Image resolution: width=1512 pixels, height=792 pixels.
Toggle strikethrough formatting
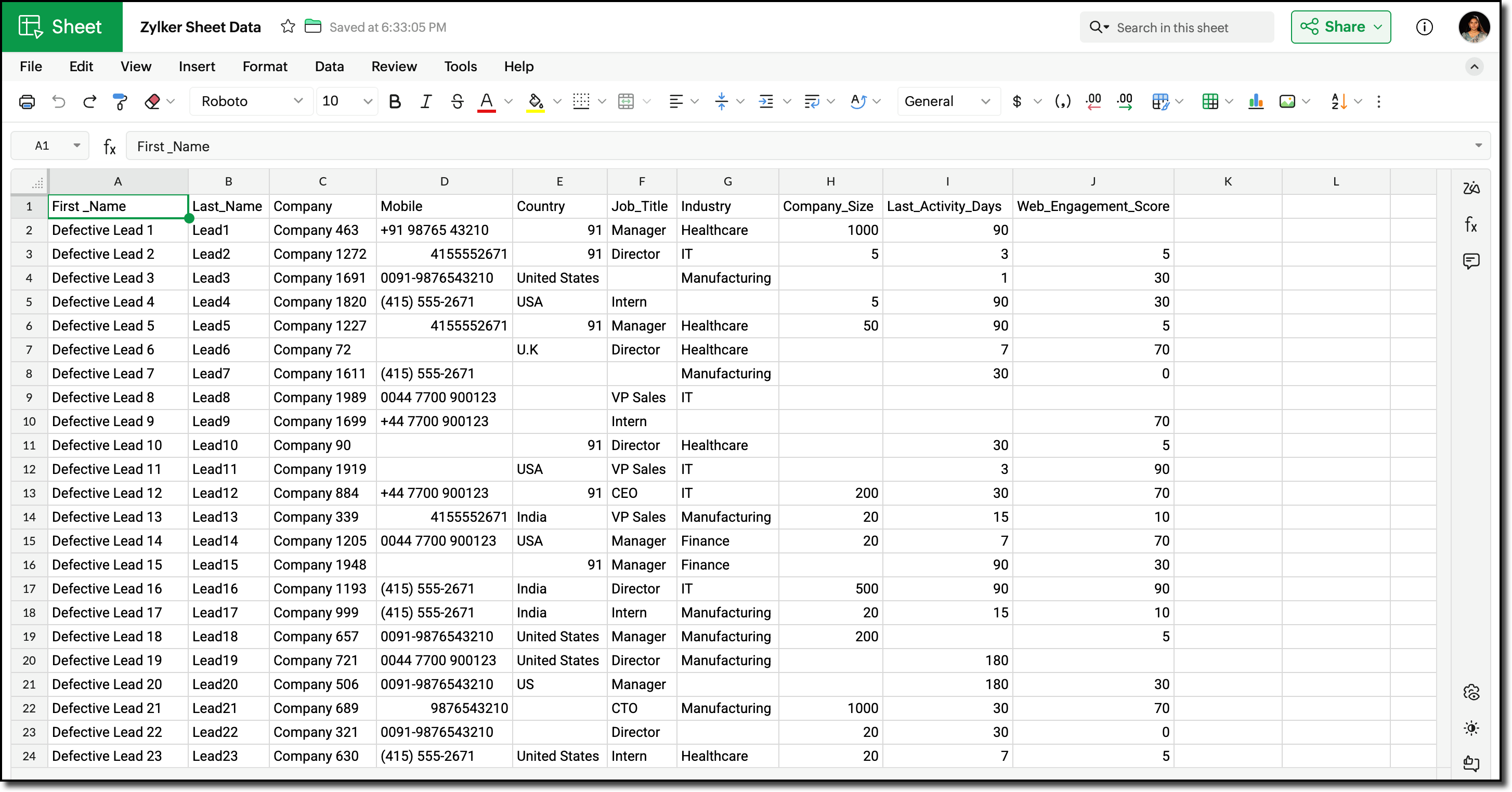pos(457,101)
